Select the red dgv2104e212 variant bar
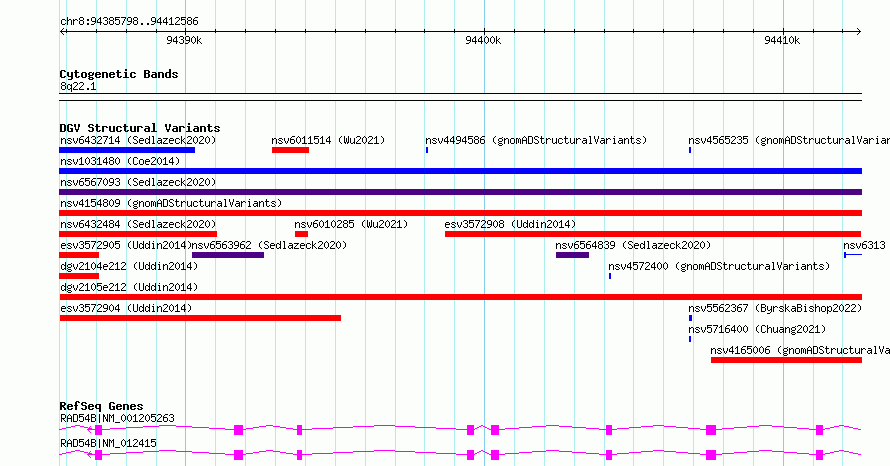This screenshot has height=466, width=890. point(79,276)
